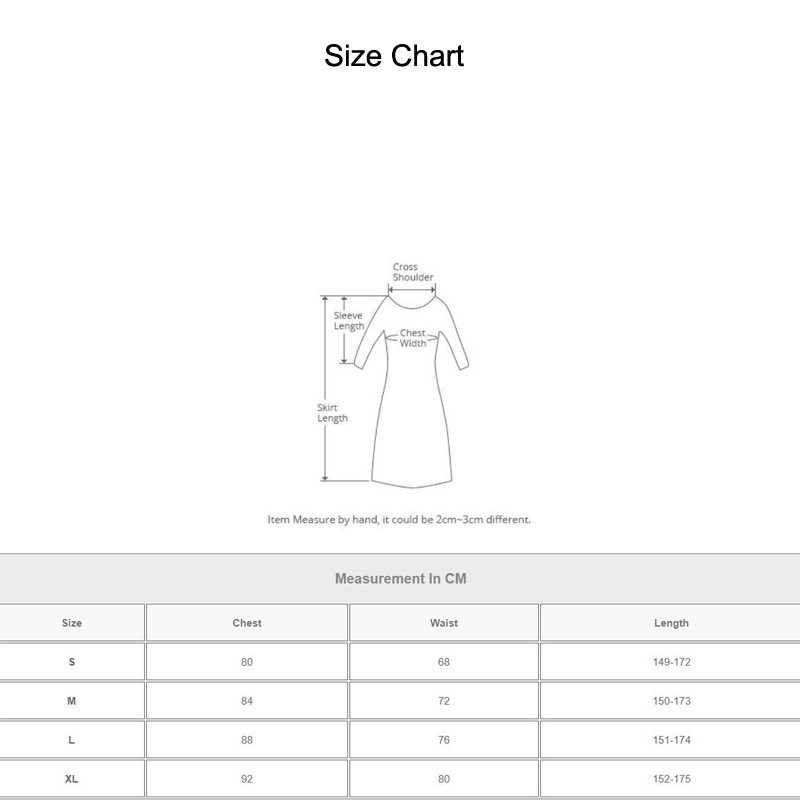Click the dress diagram illustration

tap(410, 390)
